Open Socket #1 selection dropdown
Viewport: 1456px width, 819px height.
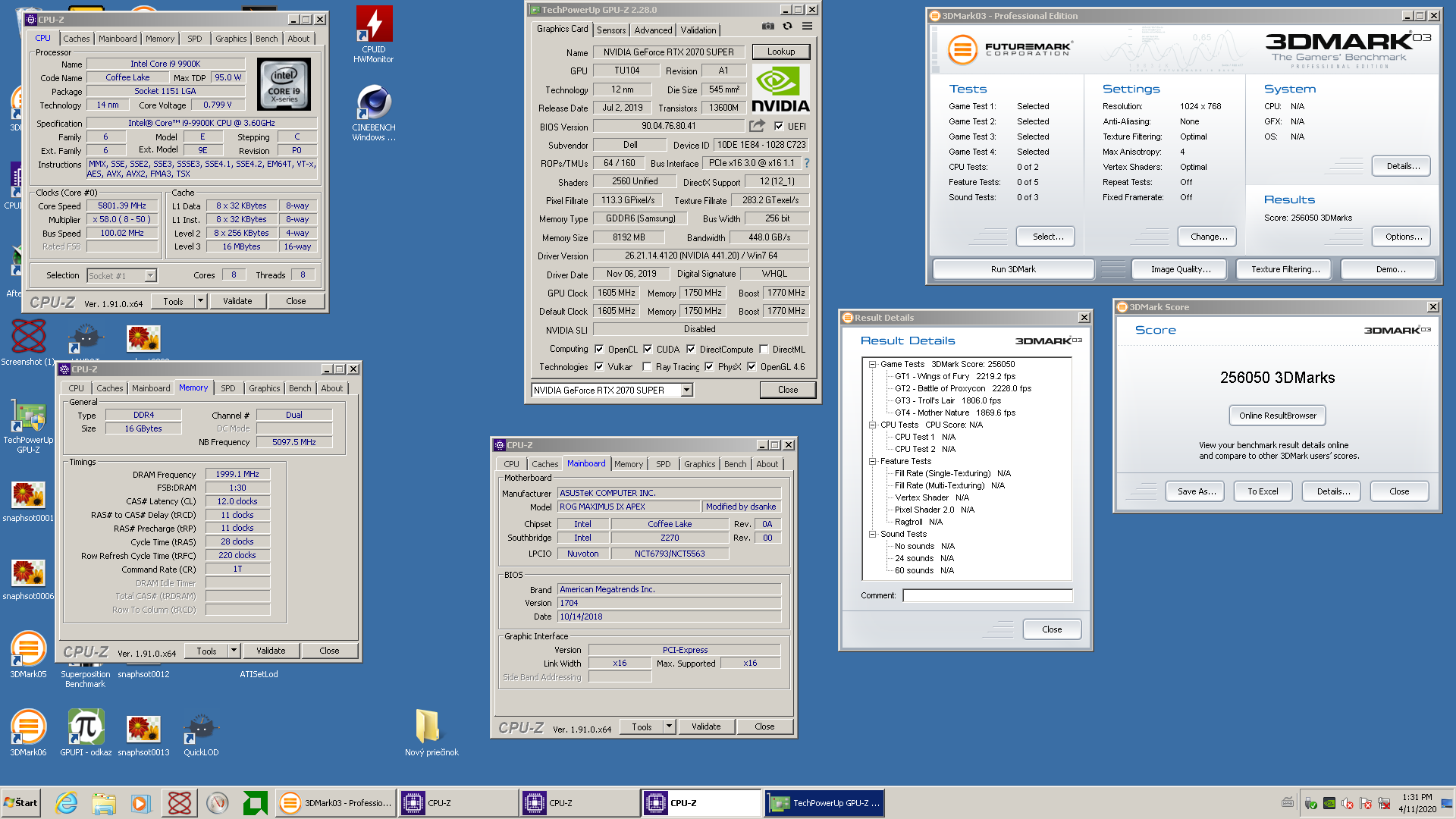pos(150,276)
